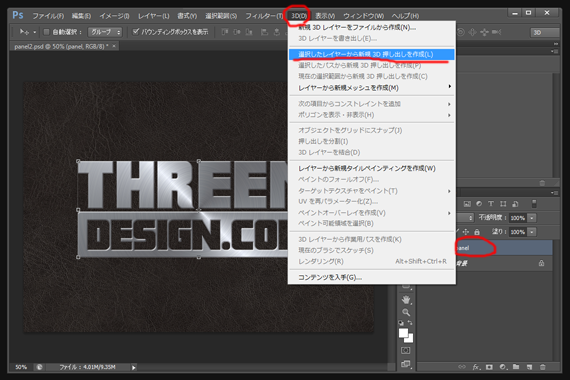
Task: Click the 塗り 100% value field
Action: 518,232
